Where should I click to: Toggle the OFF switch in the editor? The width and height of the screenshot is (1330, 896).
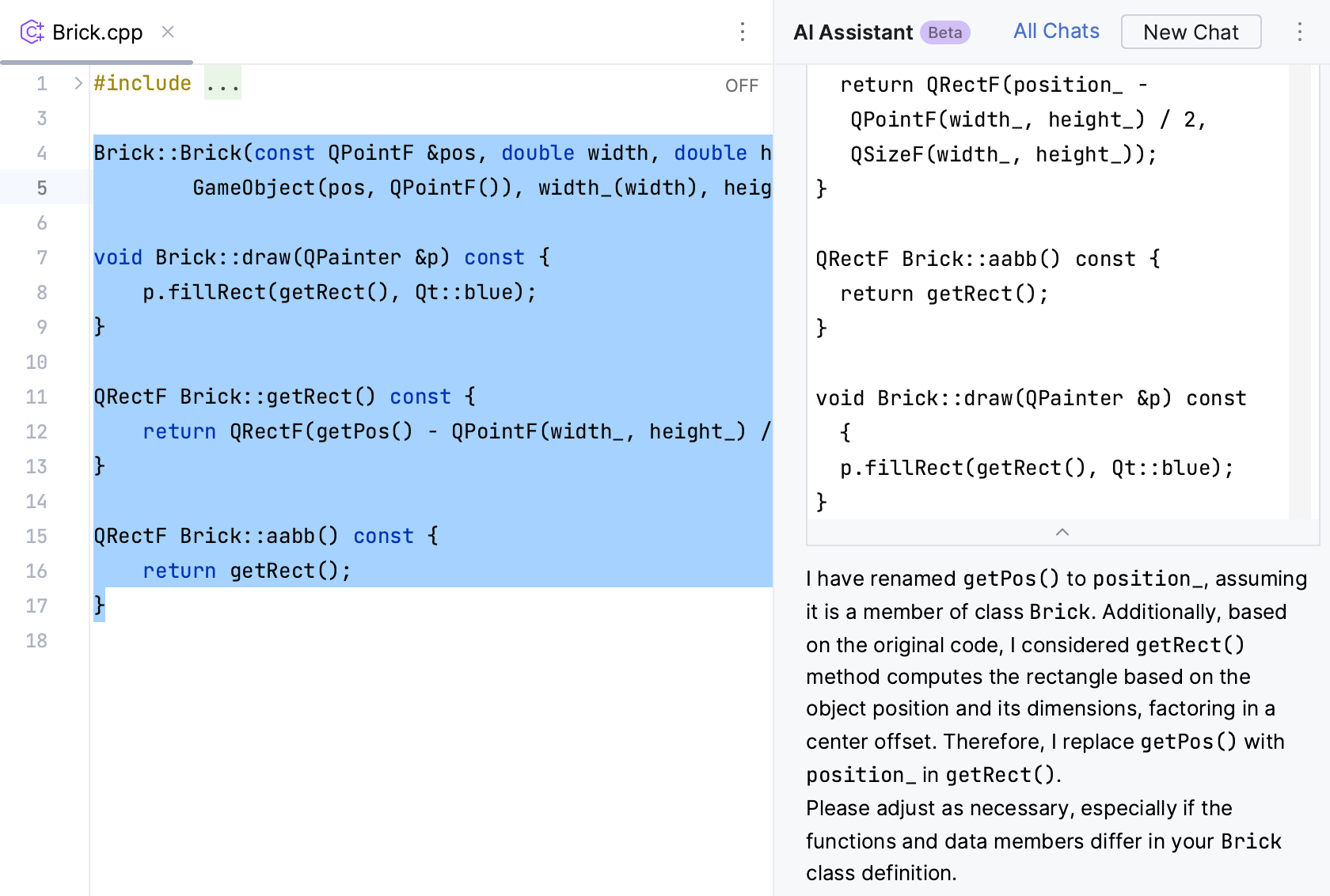[x=741, y=85]
